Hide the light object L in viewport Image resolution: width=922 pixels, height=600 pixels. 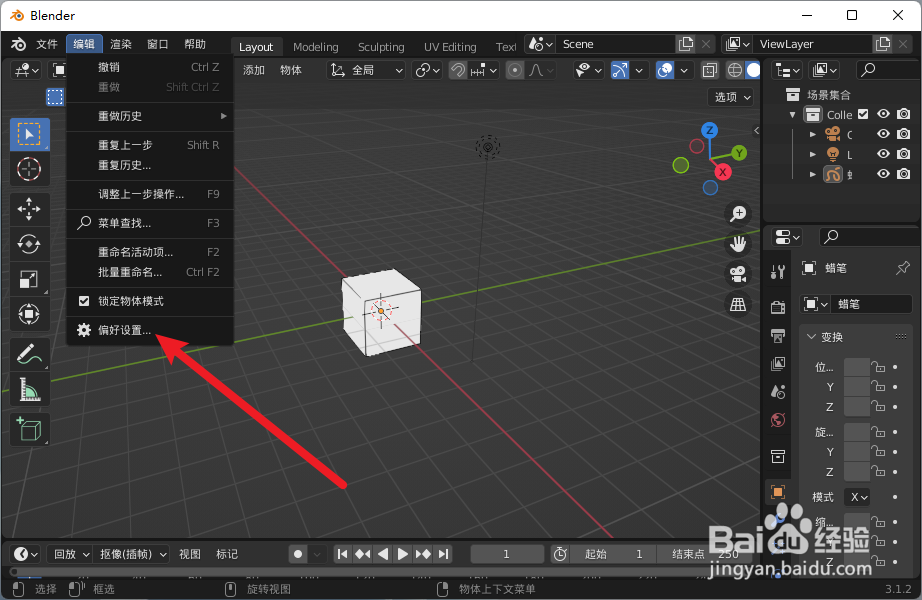(x=883, y=154)
